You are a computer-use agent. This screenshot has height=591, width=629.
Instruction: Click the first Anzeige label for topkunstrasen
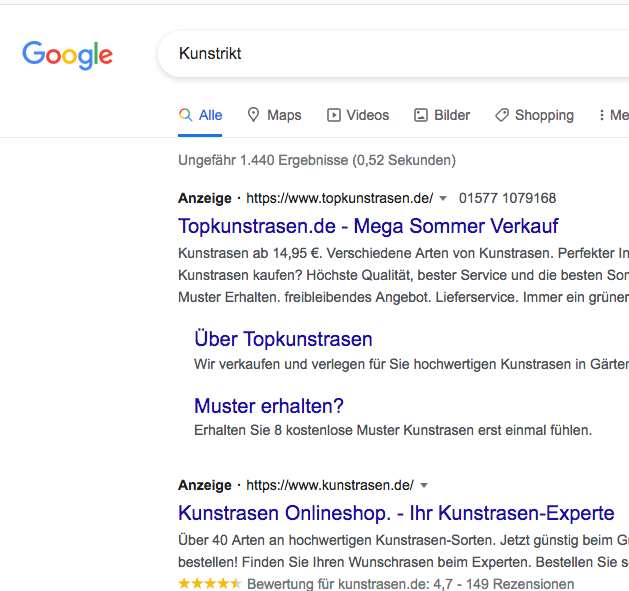coord(205,198)
